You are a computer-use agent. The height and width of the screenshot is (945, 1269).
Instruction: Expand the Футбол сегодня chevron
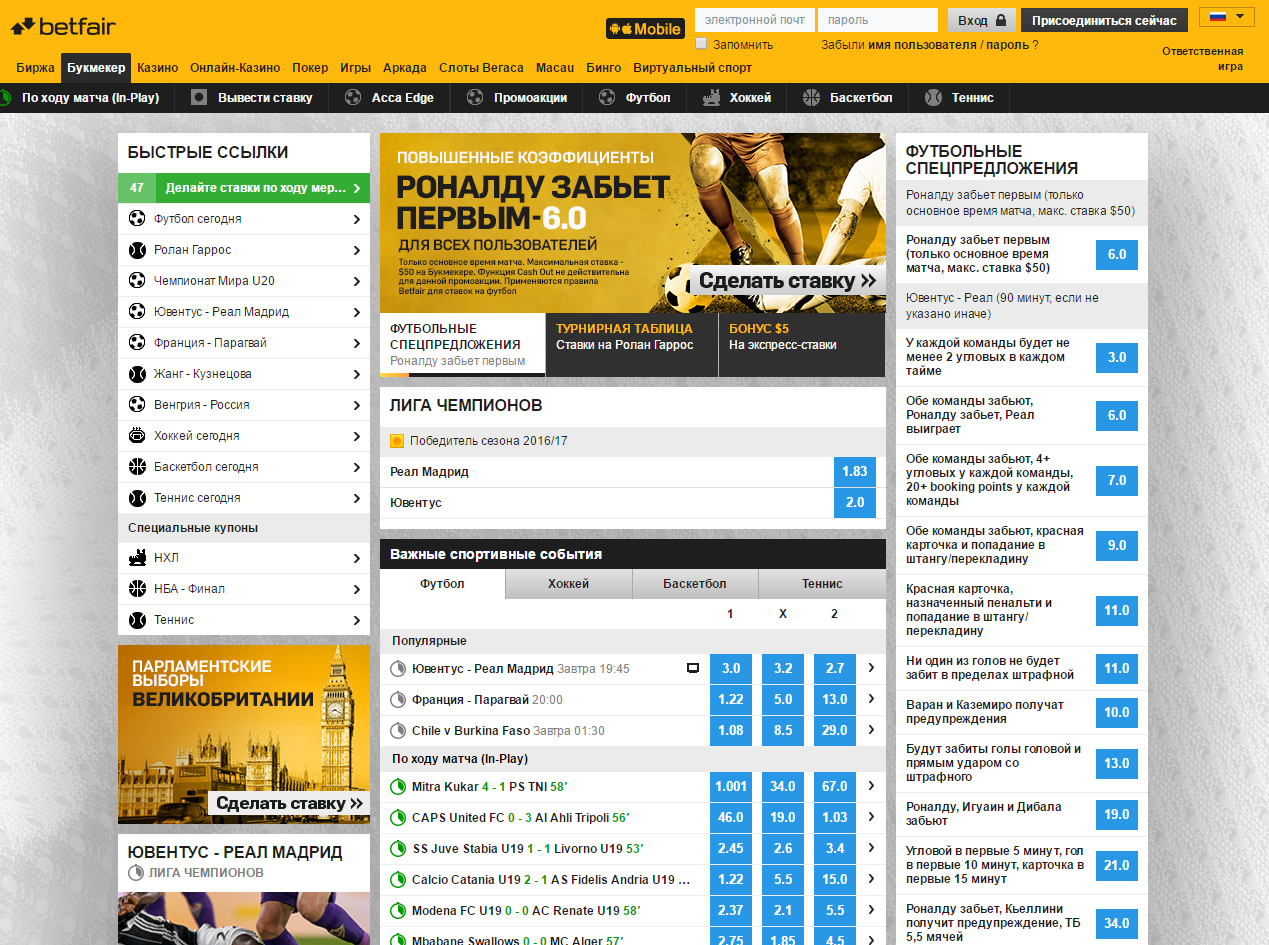(x=357, y=219)
